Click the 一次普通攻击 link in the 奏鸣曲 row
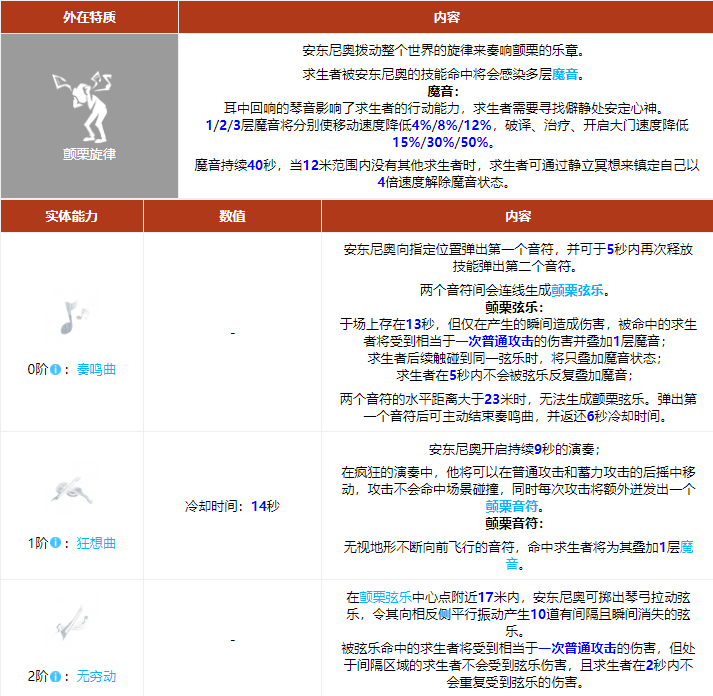The image size is (713, 696). point(494,341)
